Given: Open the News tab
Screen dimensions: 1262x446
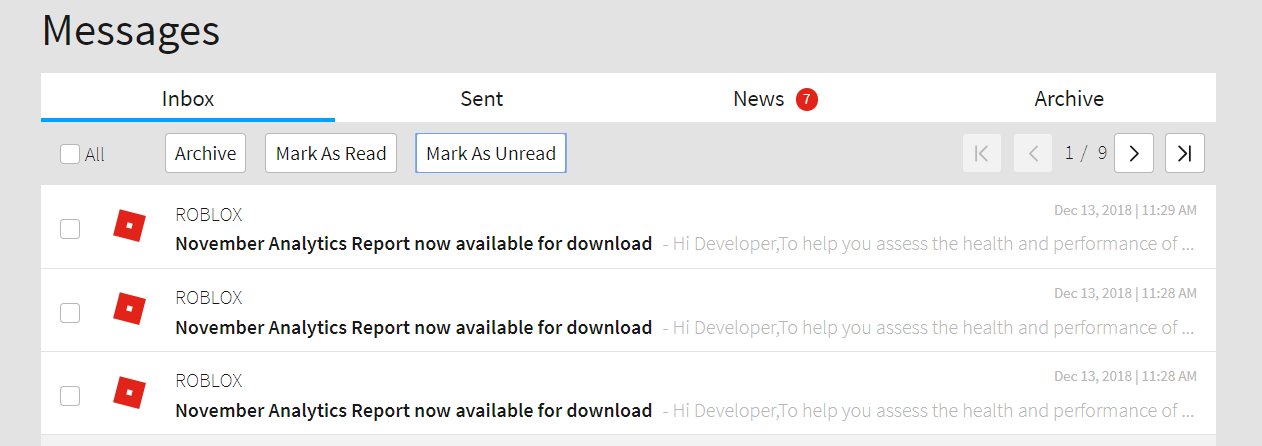Looking at the screenshot, I should click(x=775, y=98).
